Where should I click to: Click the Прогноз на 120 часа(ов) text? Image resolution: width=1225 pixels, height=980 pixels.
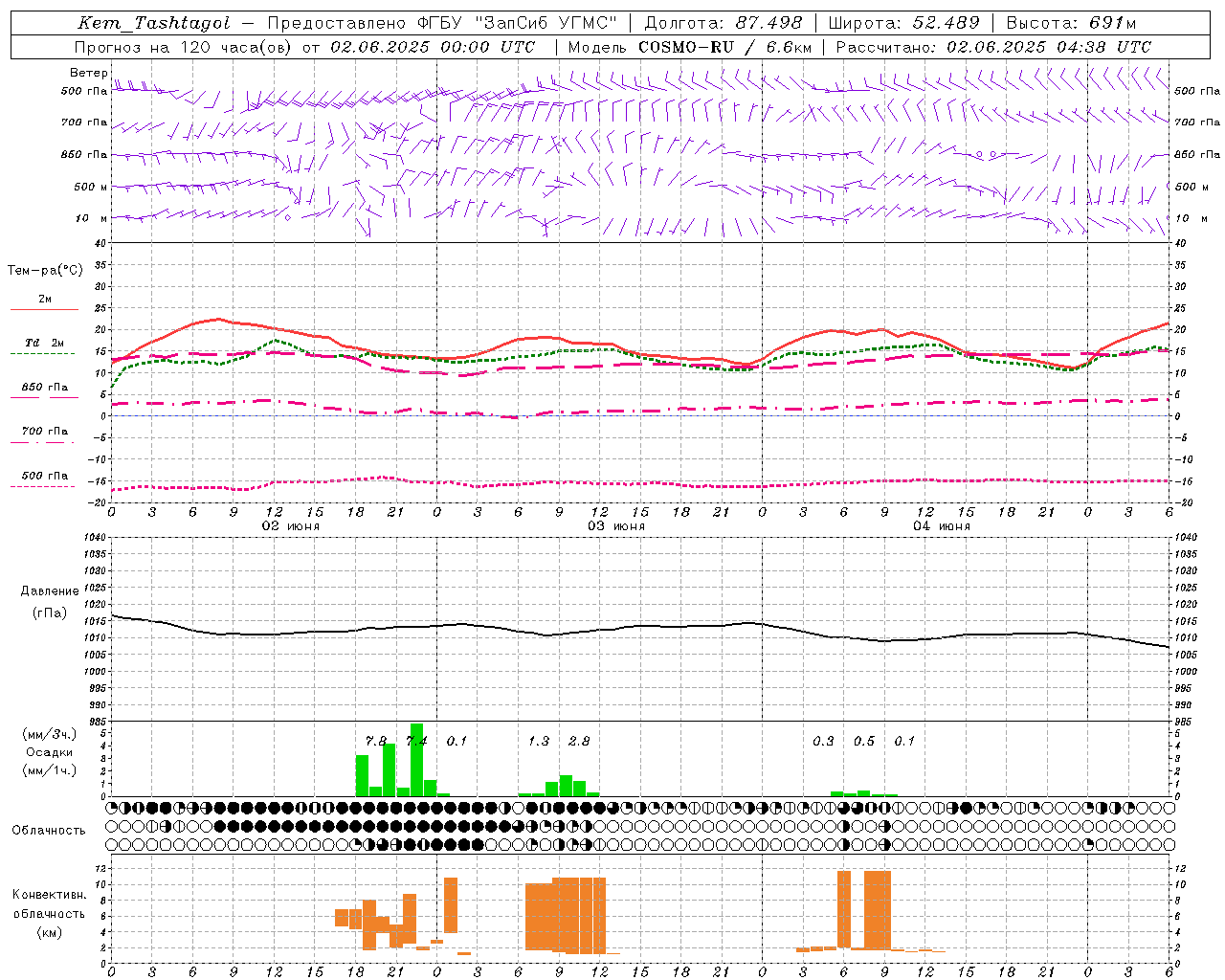(185, 47)
